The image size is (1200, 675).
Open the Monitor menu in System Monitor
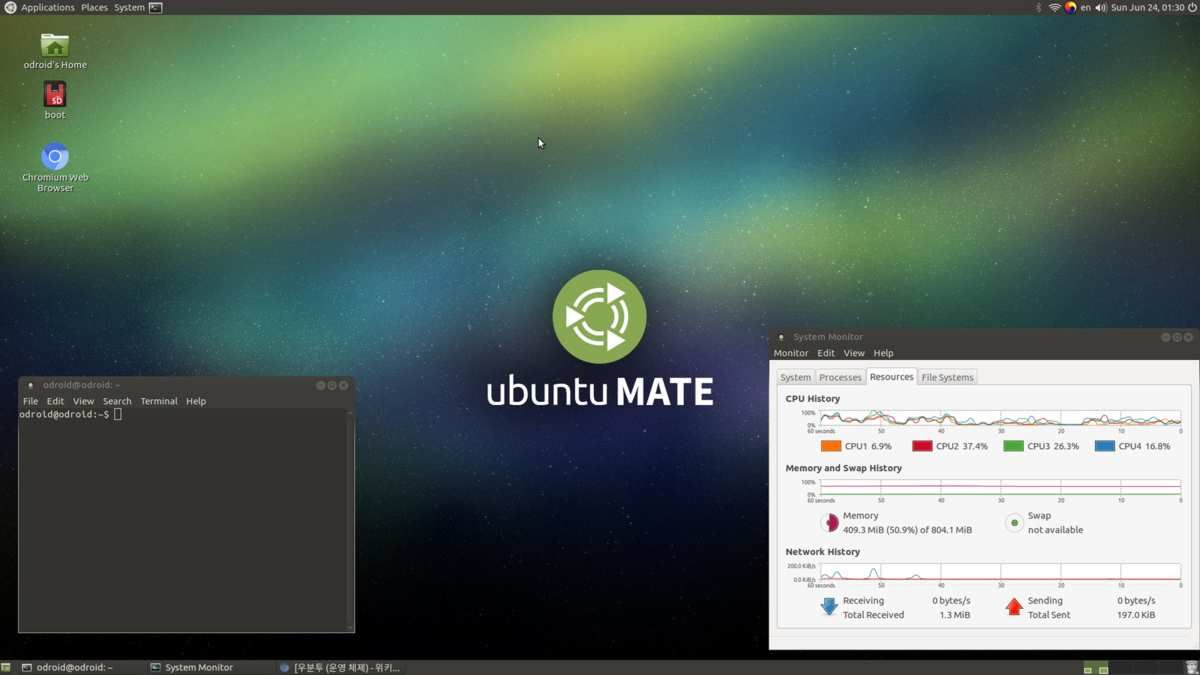click(x=791, y=353)
